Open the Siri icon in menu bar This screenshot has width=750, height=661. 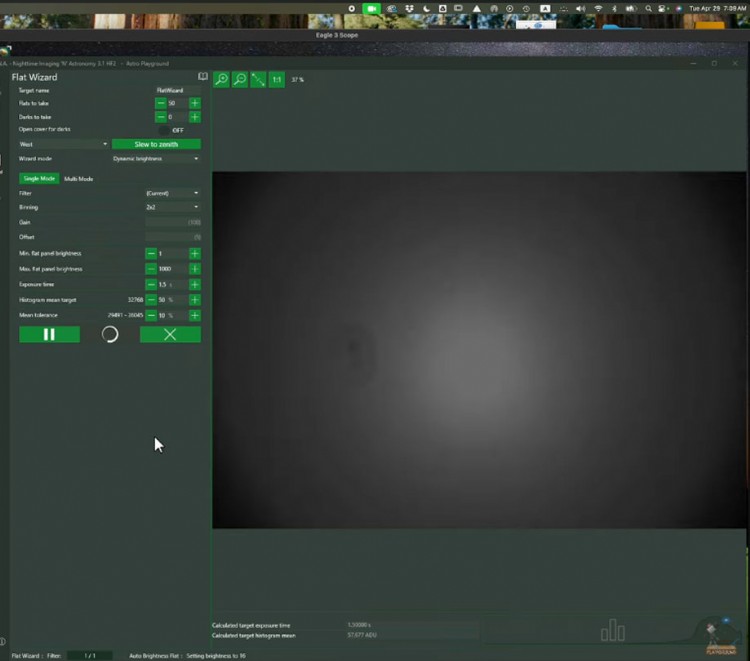tap(678, 9)
